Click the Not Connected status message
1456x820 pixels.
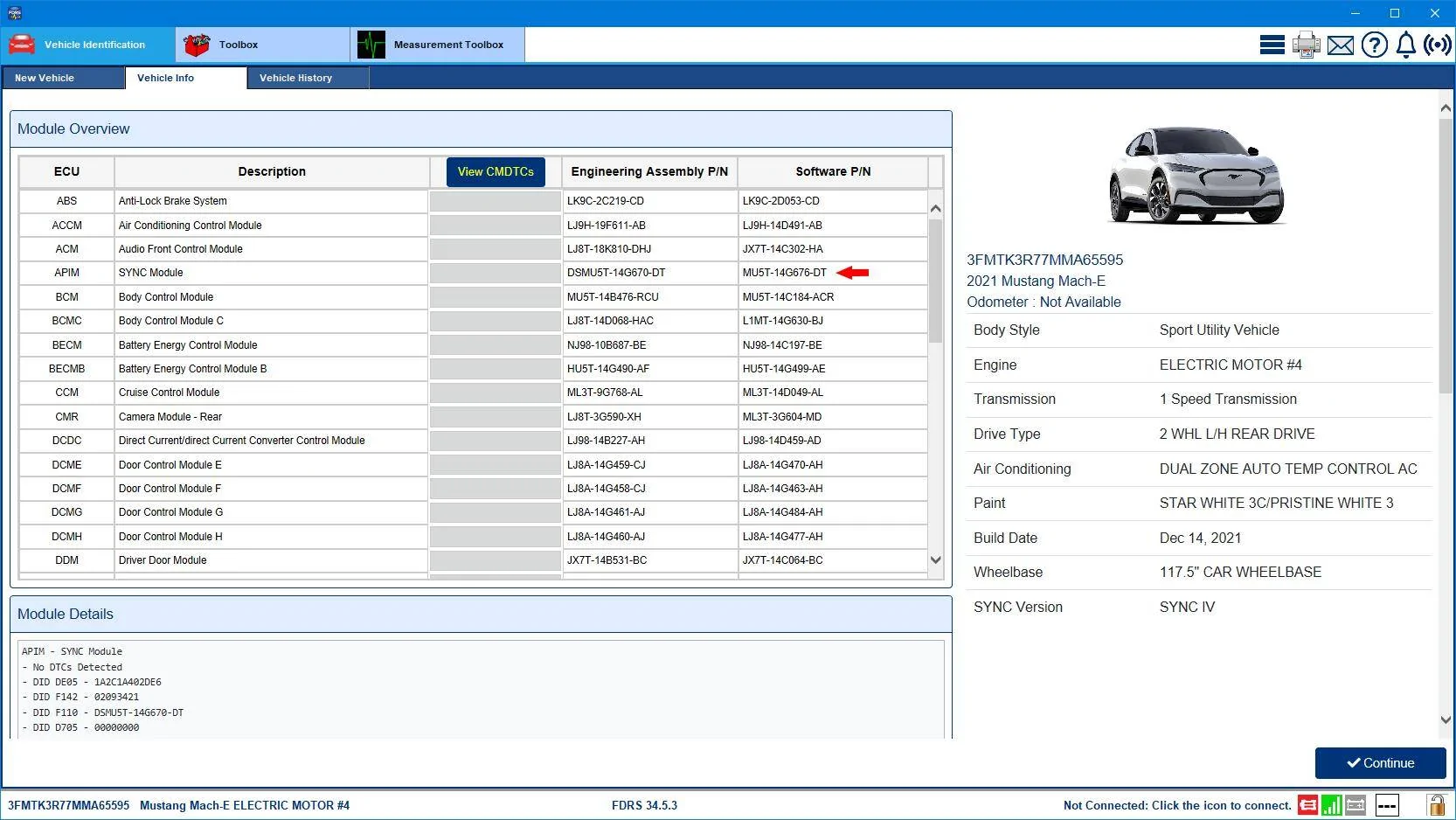coord(1177,805)
